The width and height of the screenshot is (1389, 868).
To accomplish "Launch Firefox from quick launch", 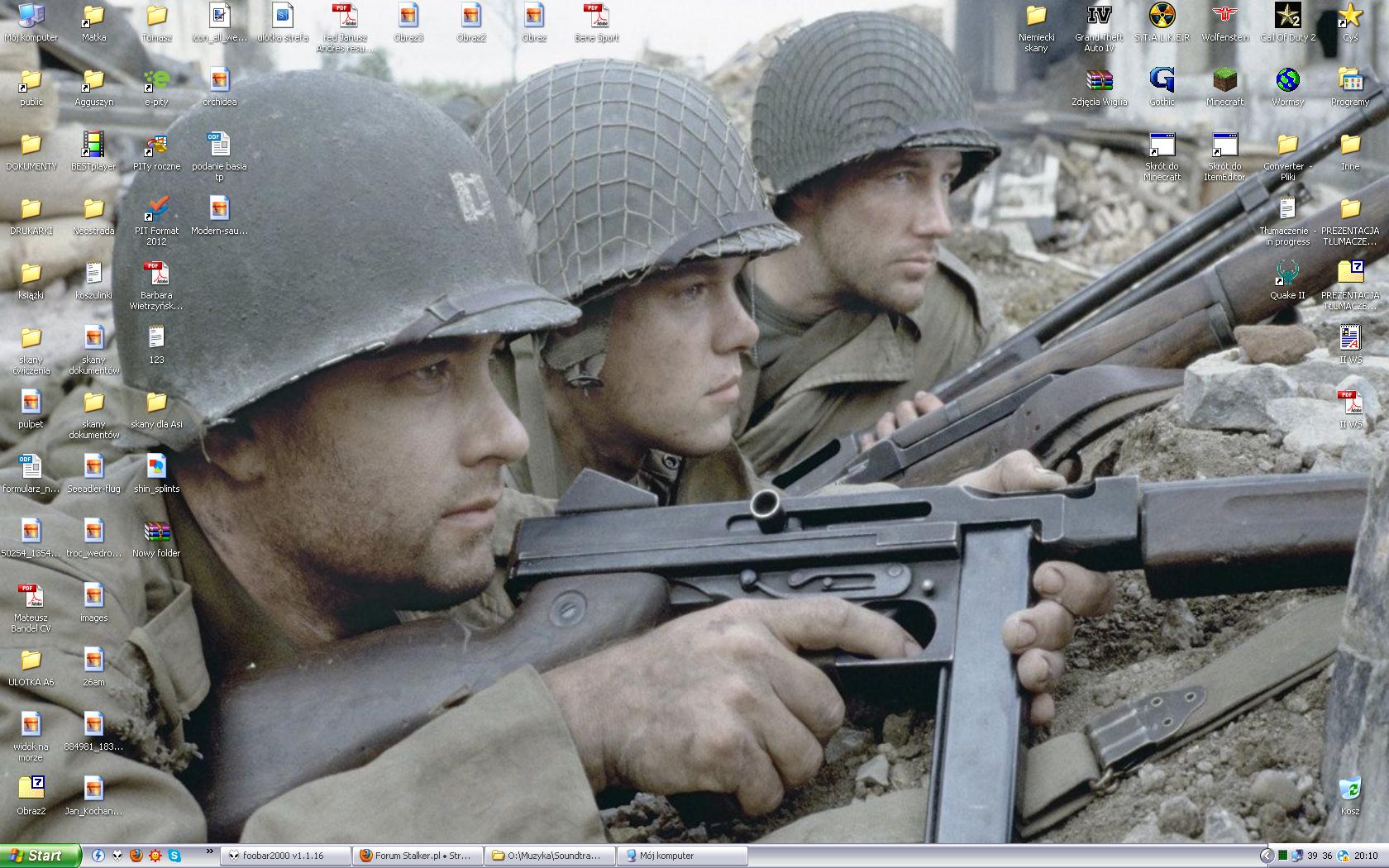I will point(136,856).
